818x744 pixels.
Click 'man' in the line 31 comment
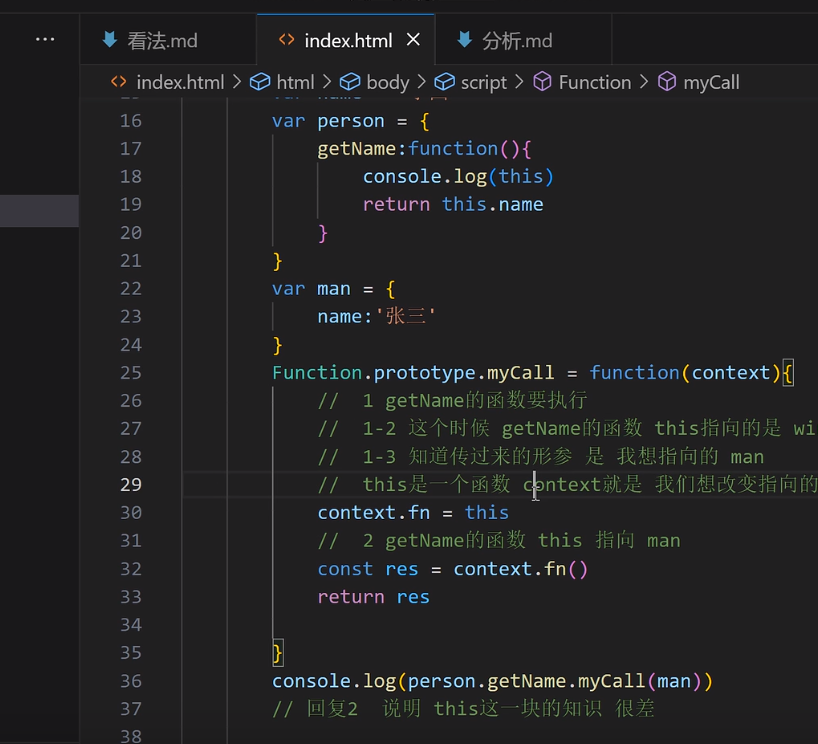pos(664,541)
